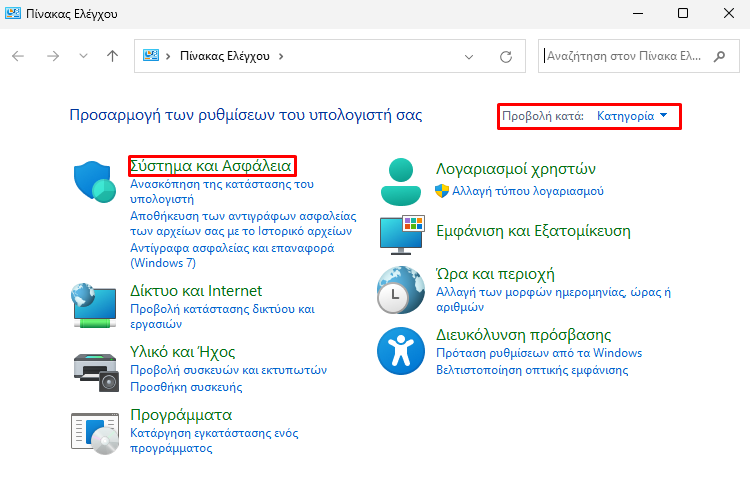
Task: Click the Ease of Access icon
Action: tap(401, 351)
